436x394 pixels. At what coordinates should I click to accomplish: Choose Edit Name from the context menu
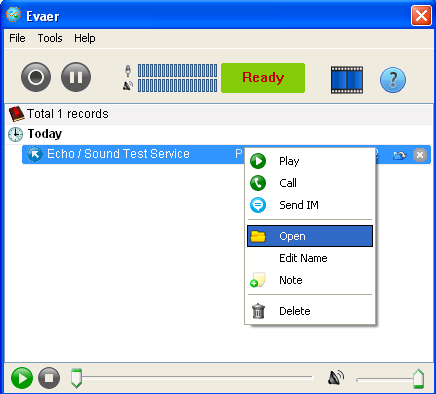310,258
